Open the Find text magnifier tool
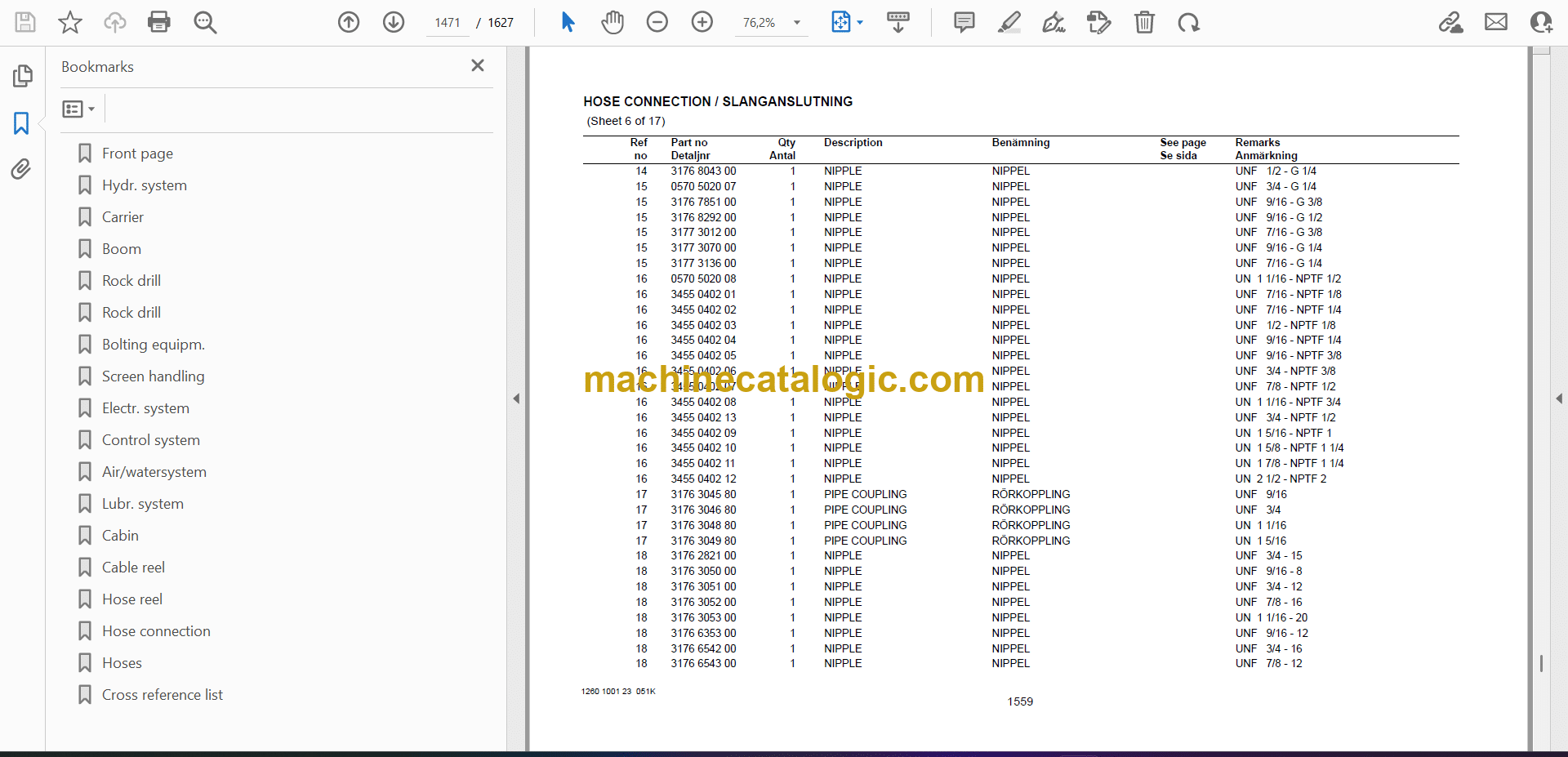This screenshot has width=1568, height=757. (205, 22)
